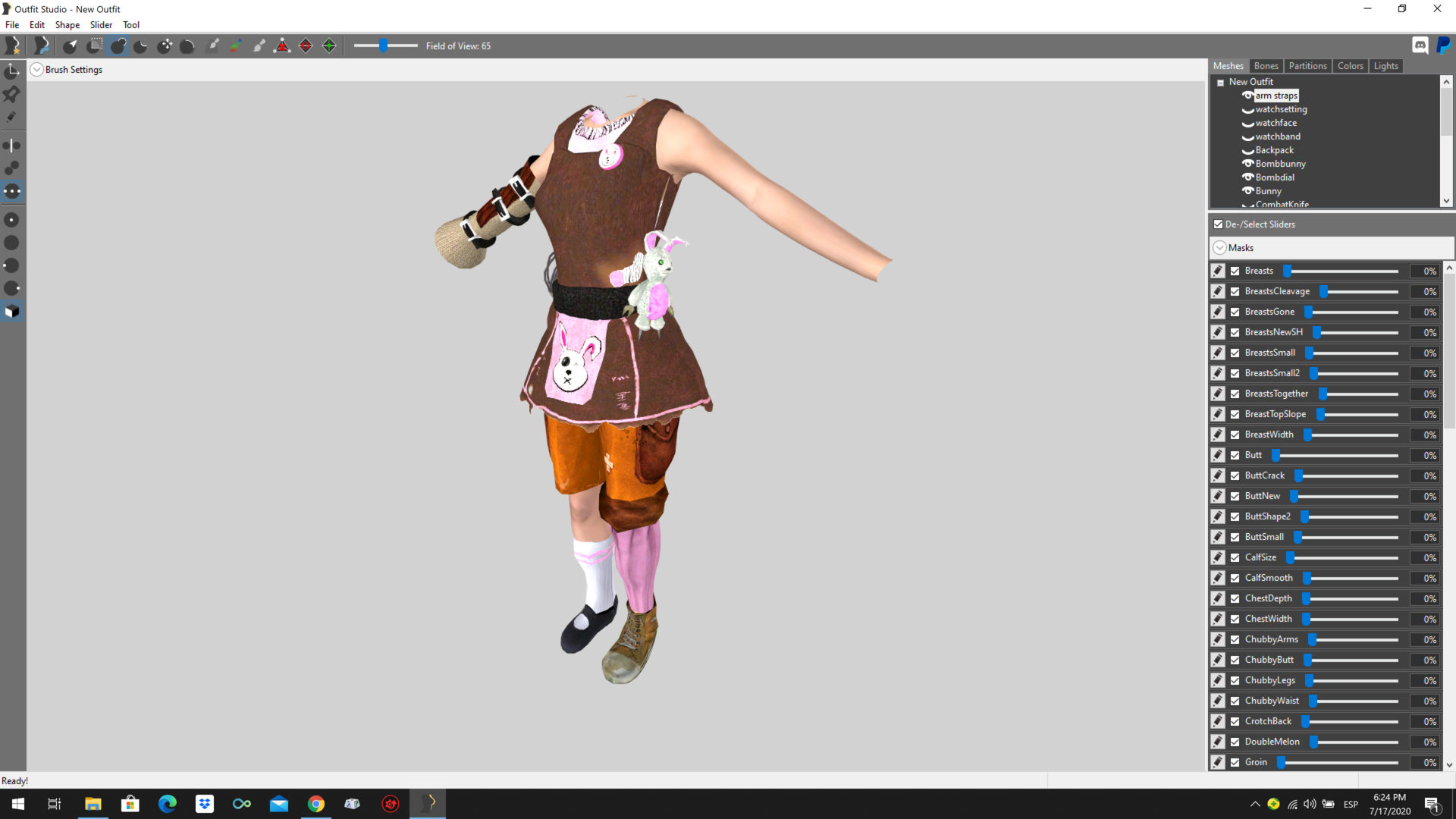
Task: Click the mesh list scrollbar down arrow
Action: [x=1446, y=201]
